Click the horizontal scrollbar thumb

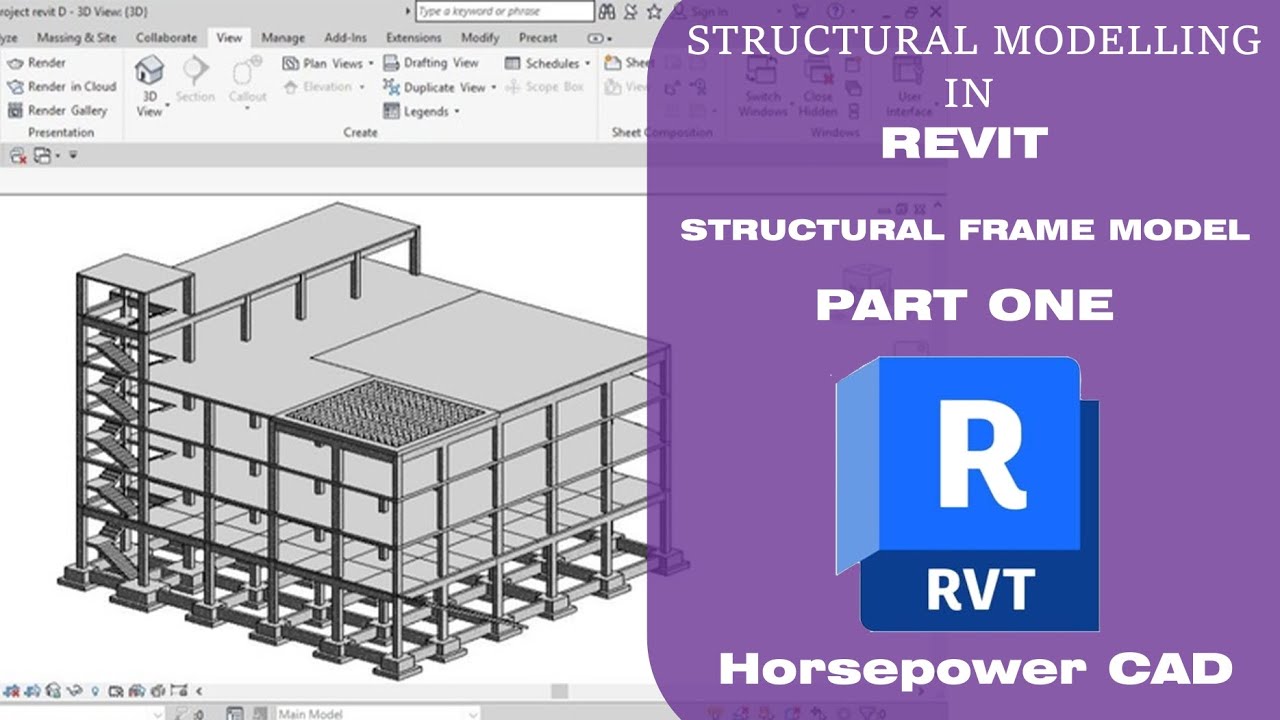point(559,691)
